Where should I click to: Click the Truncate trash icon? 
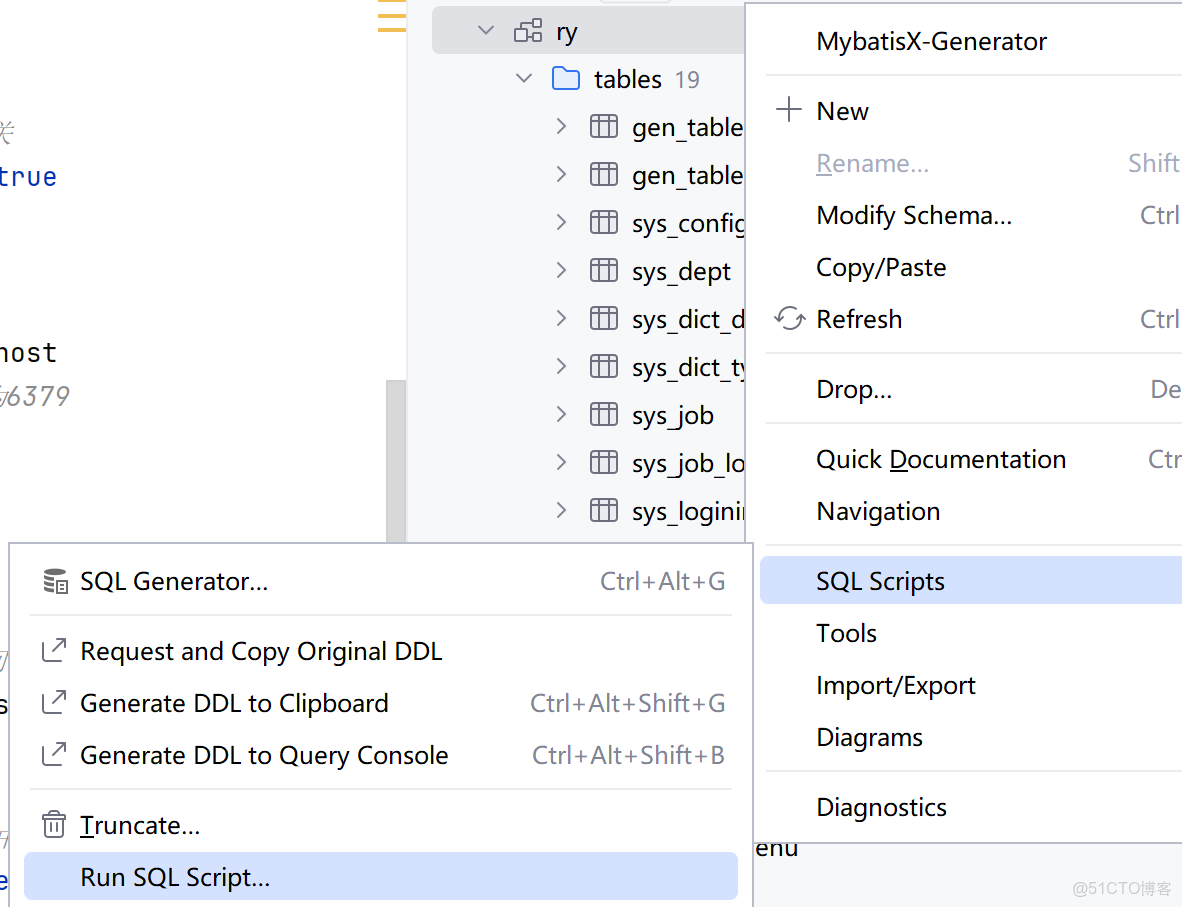[x=53, y=825]
